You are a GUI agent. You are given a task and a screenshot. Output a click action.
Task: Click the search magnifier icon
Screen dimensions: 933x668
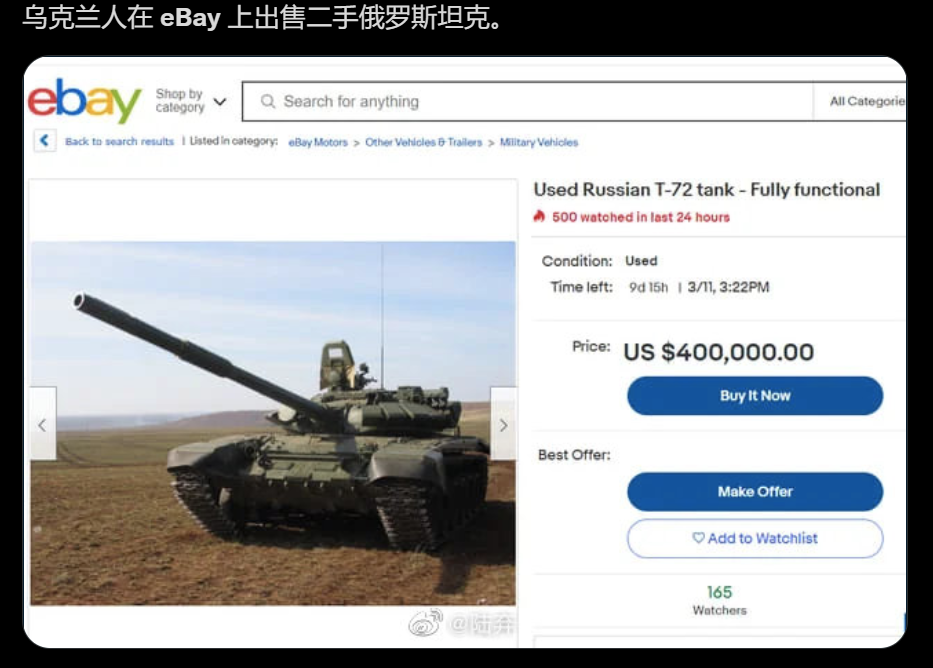268,101
